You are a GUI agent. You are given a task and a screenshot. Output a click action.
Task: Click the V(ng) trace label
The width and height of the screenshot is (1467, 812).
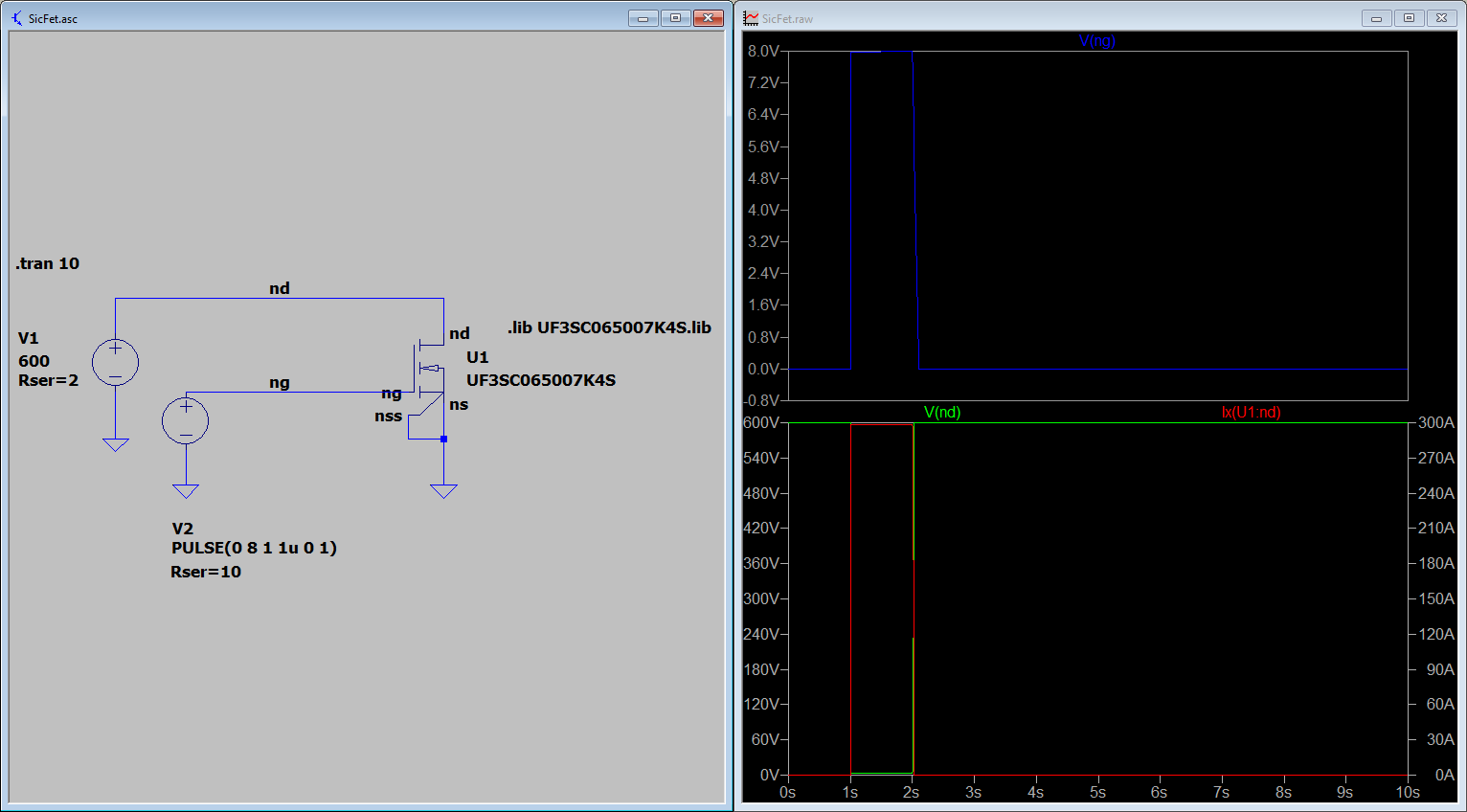(1097, 40)
